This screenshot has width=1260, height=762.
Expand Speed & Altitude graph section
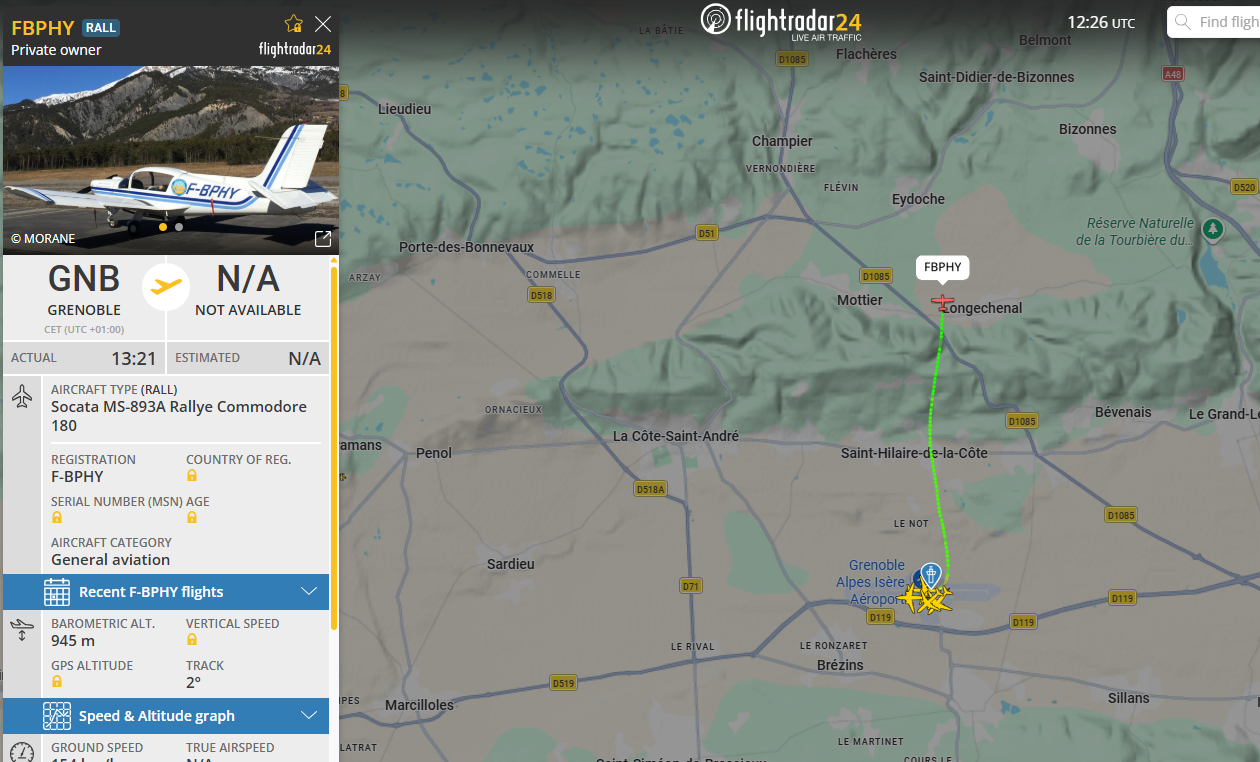pos(166,716)
